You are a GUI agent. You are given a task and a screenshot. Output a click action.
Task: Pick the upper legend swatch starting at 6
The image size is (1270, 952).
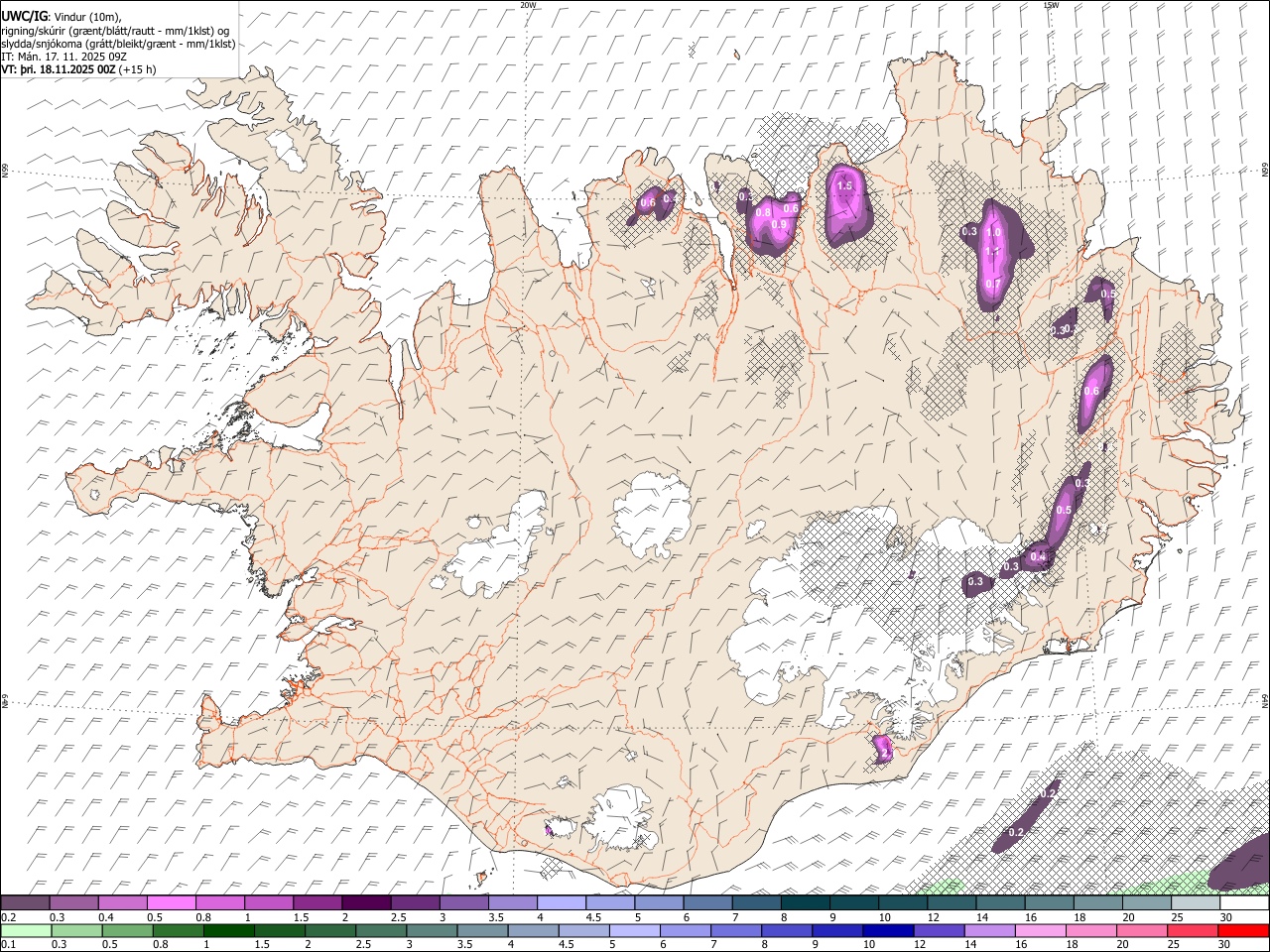pyautogui.click(x=706, y=902)
